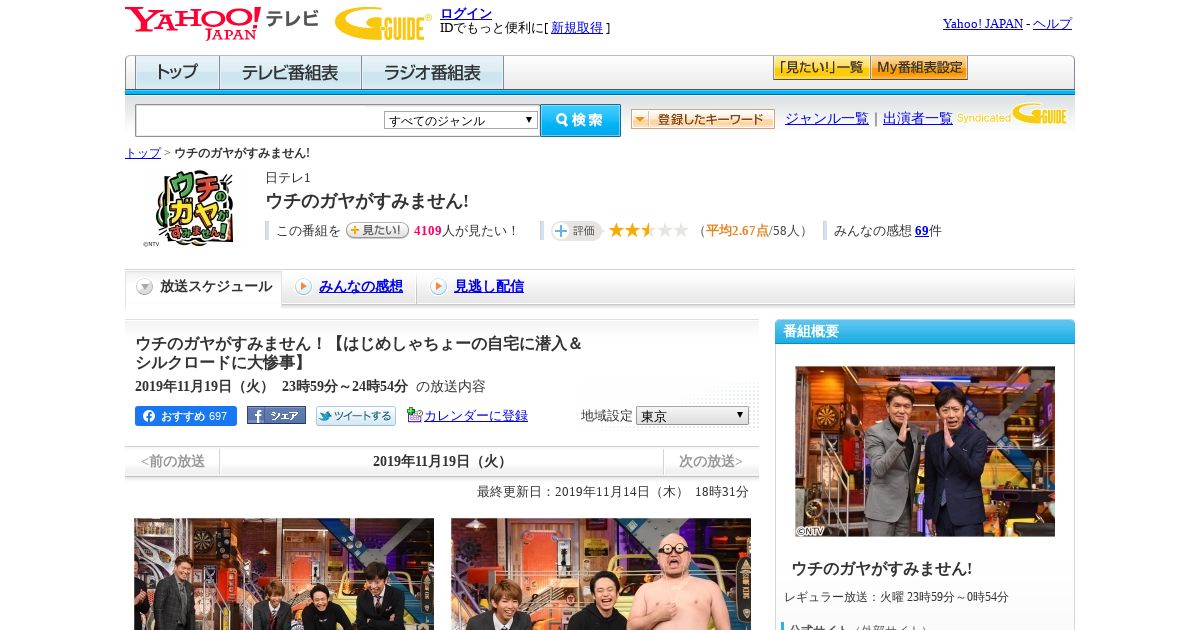1200x630 pixels.
Task: Click the 評価 plus rating button
Action: click(x=576, y=231)
